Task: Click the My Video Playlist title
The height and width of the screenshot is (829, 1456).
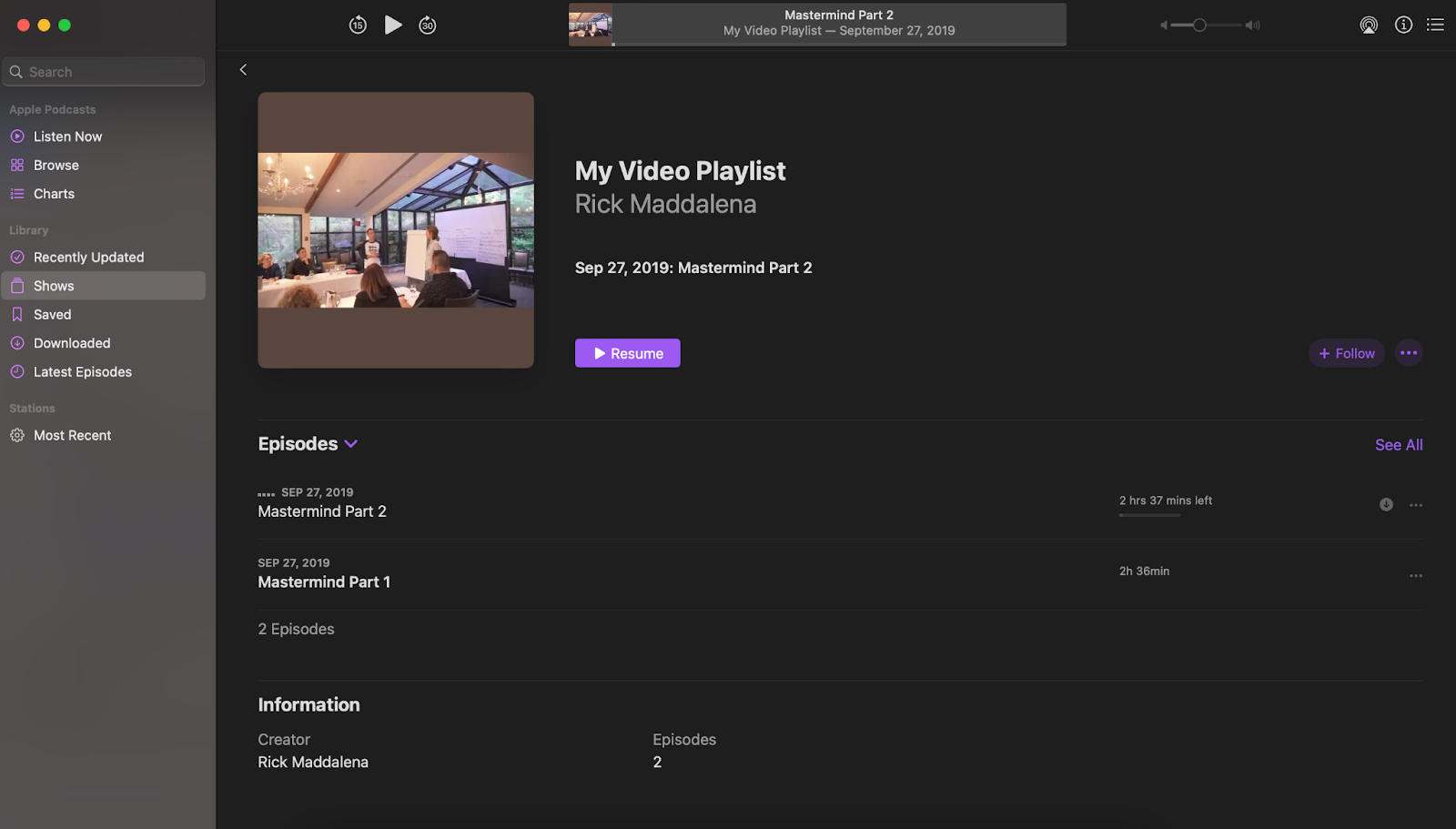Action: [x=680, y=171]
